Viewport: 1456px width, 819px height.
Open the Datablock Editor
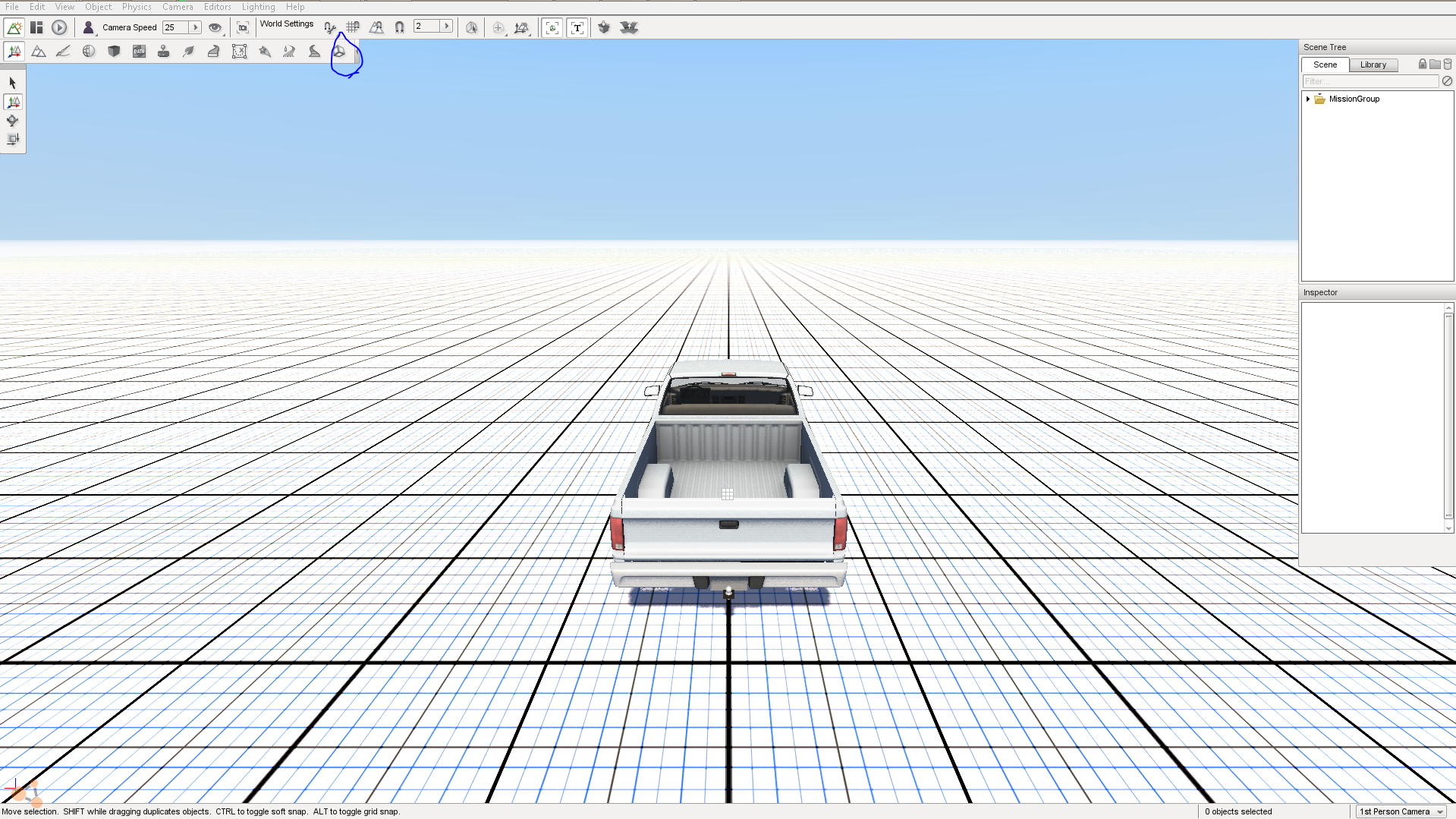click(x=139, y=52)
